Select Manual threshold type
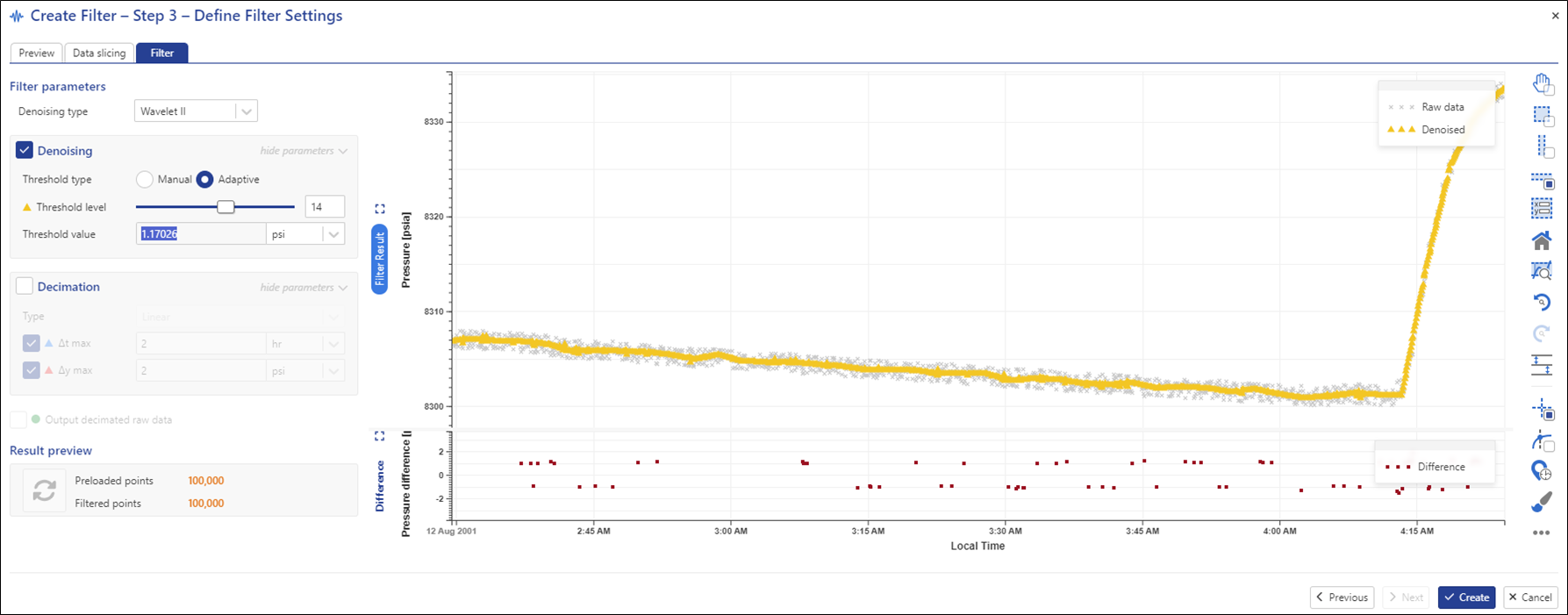 coord(145,179)
